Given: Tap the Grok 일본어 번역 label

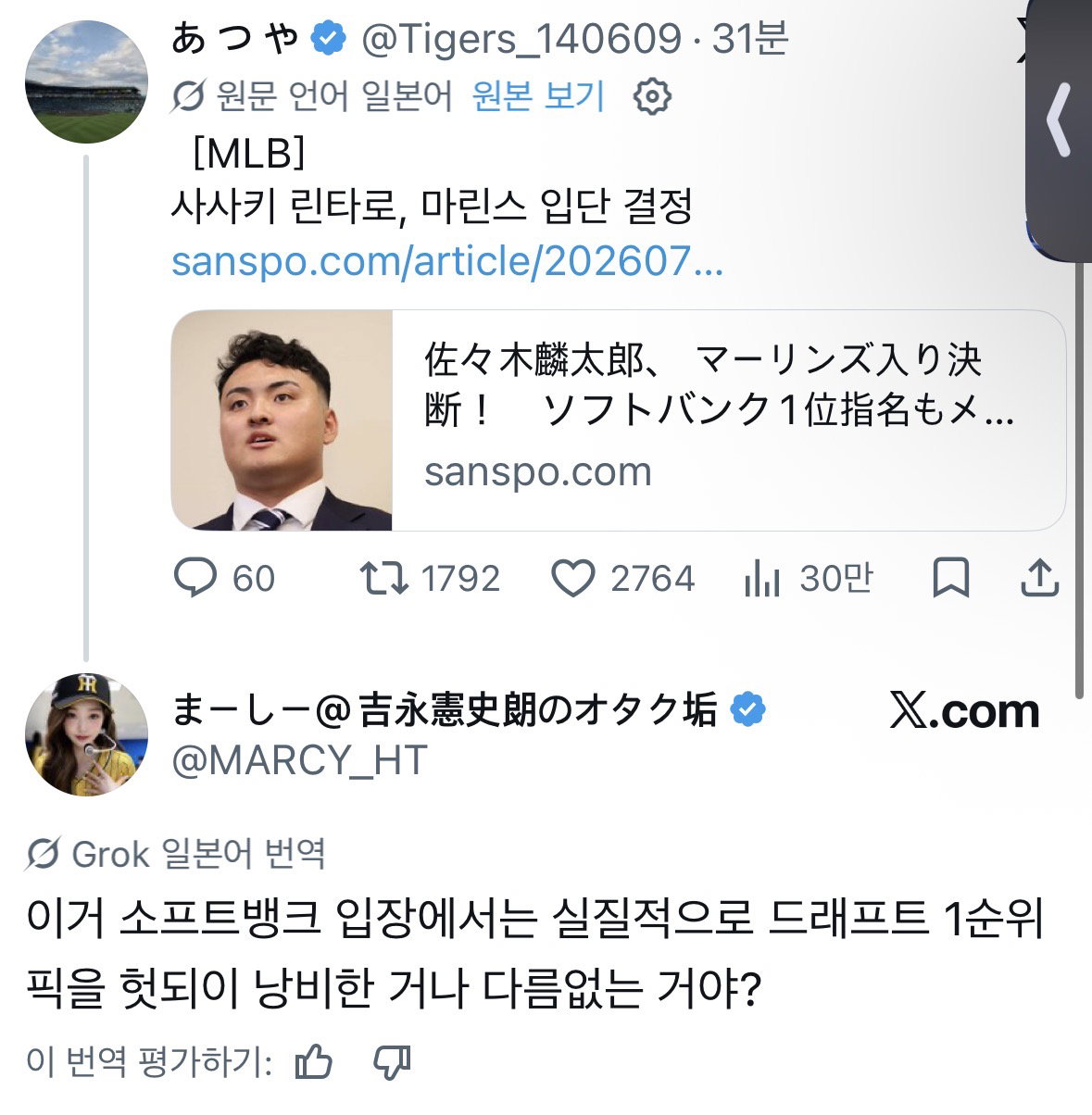Looking at the screenshot, I should pyautogui.click(x=176, y=854).
